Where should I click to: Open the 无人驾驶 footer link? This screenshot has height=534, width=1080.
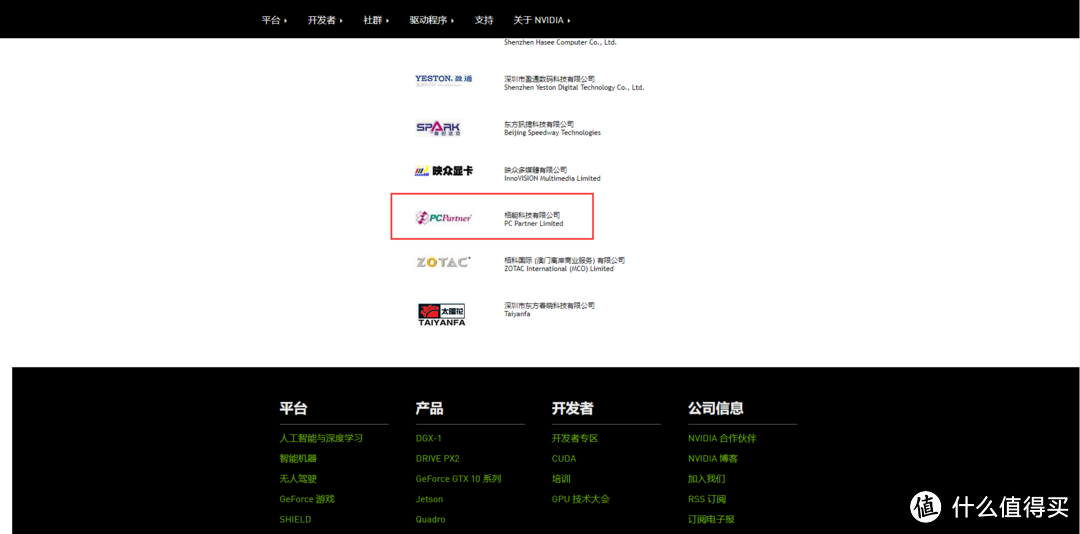tap(298, 479)
